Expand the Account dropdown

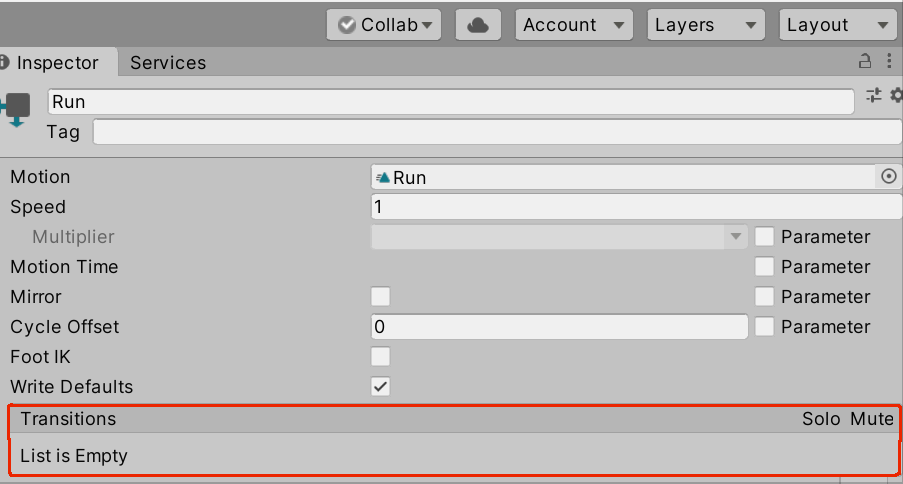(x=574, y=25)
